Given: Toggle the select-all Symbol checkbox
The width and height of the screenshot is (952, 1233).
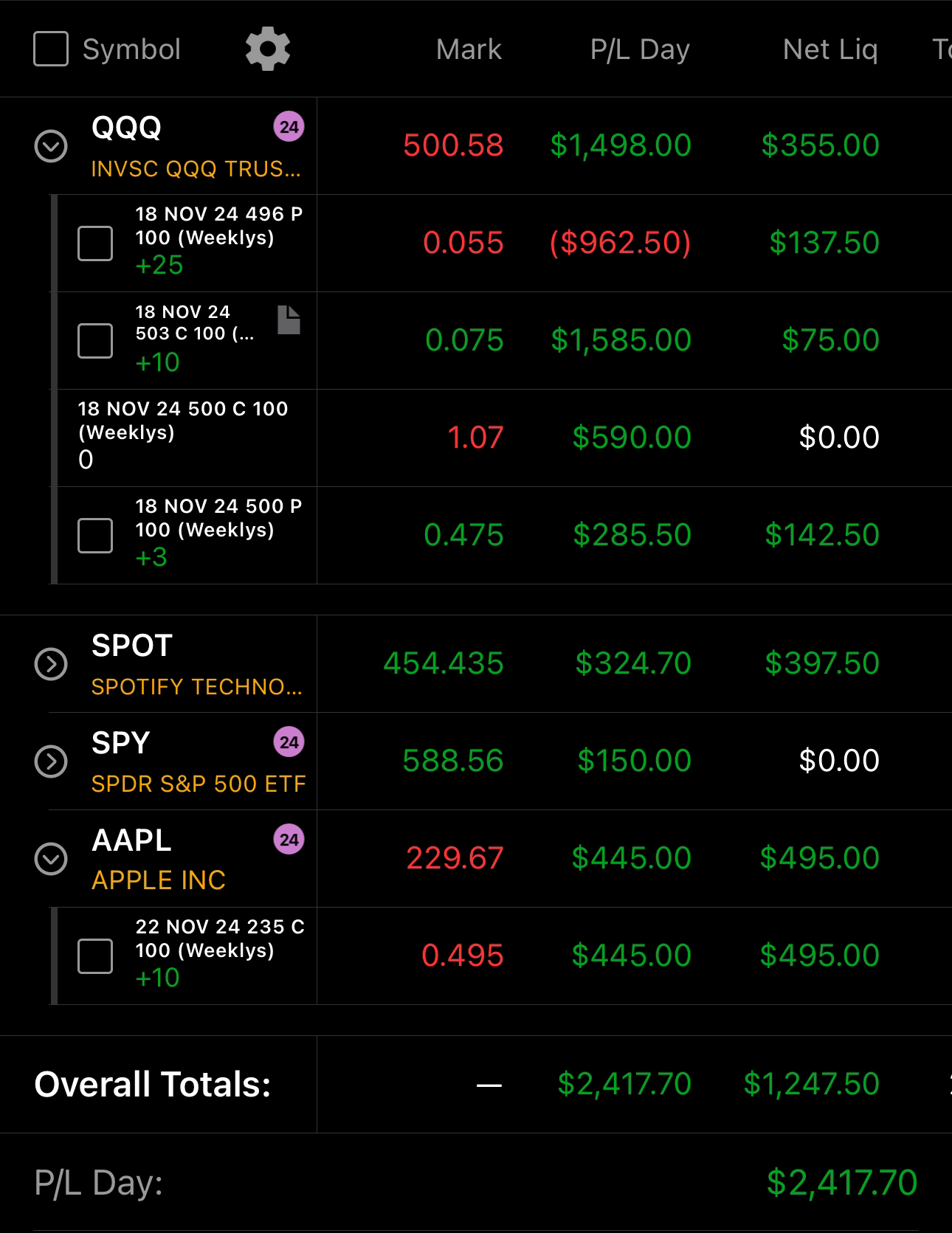Looking at the screenshot, I should pyautogui.click(x=51, y=49).
